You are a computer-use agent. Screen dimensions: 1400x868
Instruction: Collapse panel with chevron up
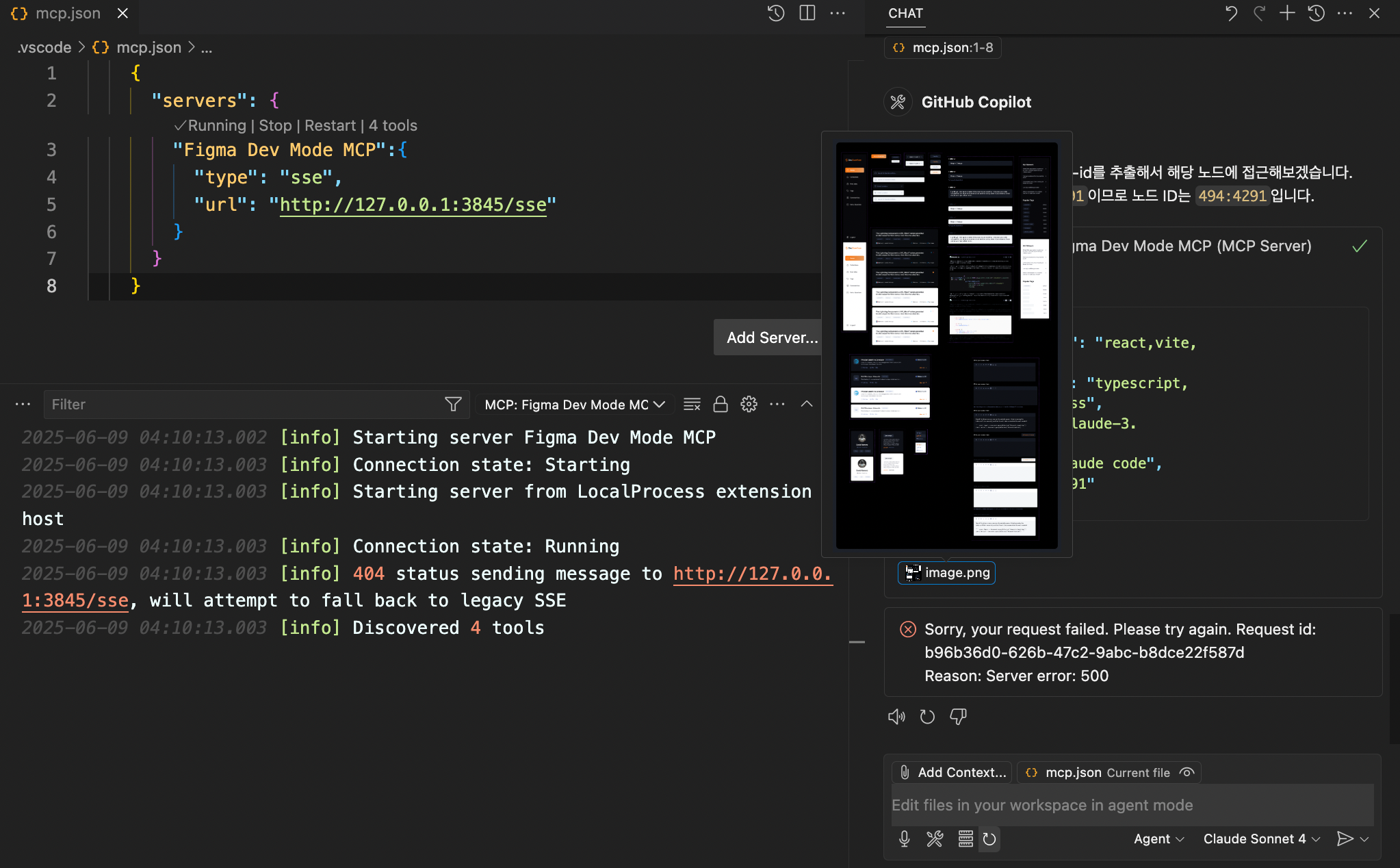[x=807, y=405]
